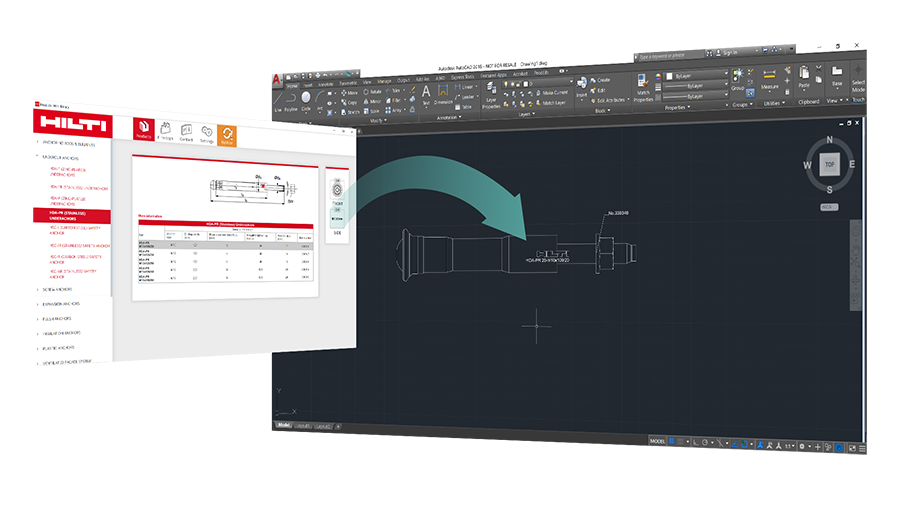Switch to the Manage ribbon tab
This screenshot has height=506, width=900.
(x=384, y=81)
